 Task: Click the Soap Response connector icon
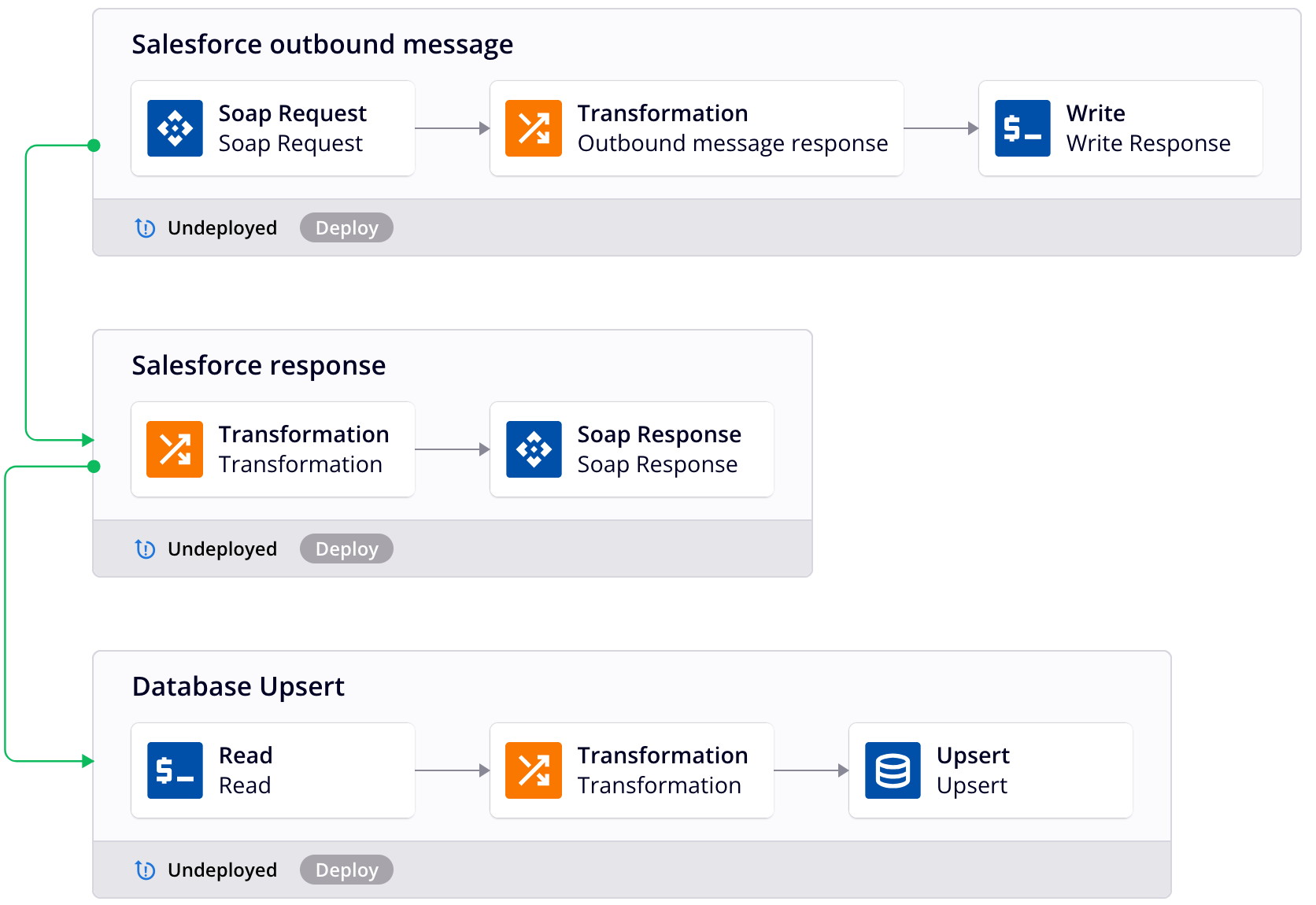534,449
